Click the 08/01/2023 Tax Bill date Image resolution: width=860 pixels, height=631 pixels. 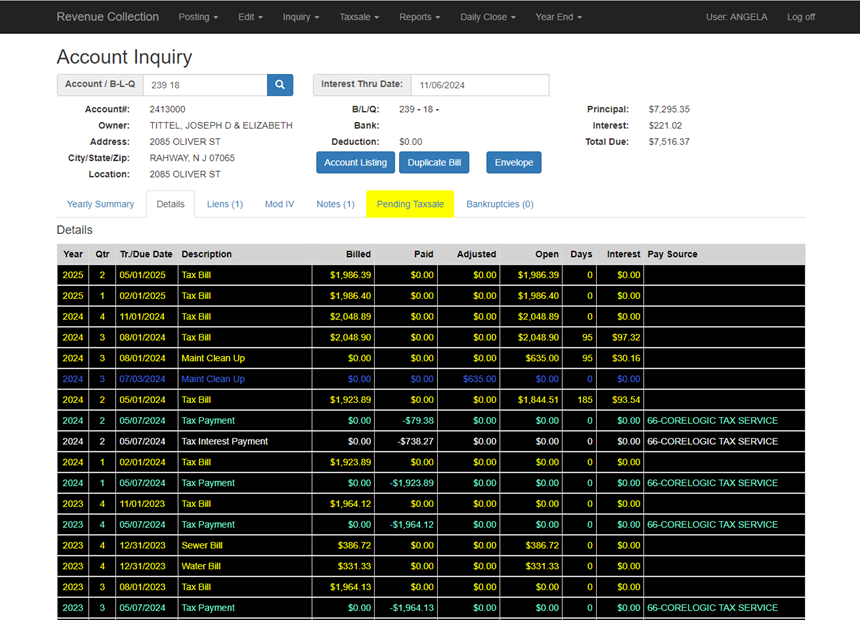143,587
